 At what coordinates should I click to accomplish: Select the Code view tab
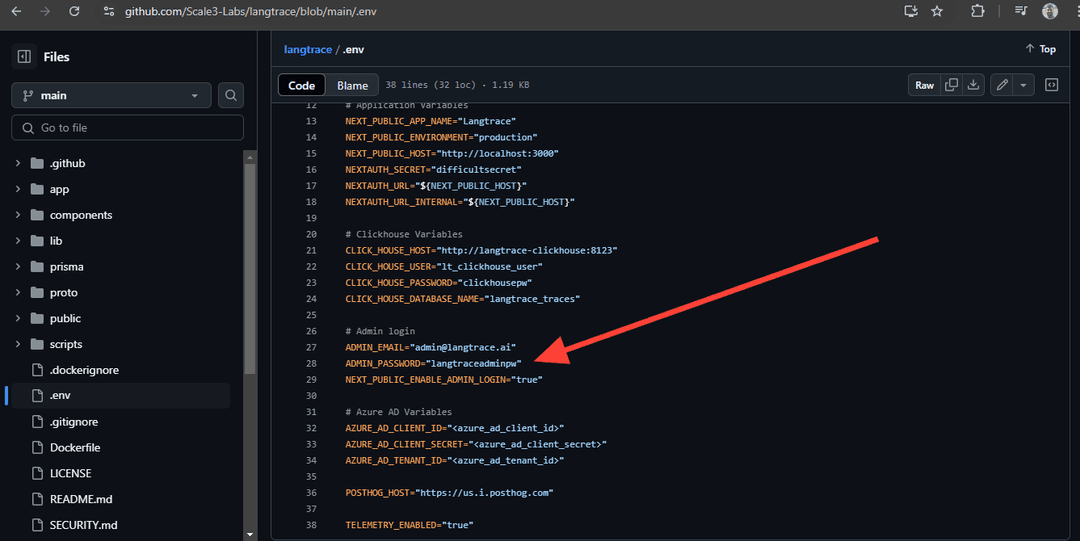[x=301, y=85]
